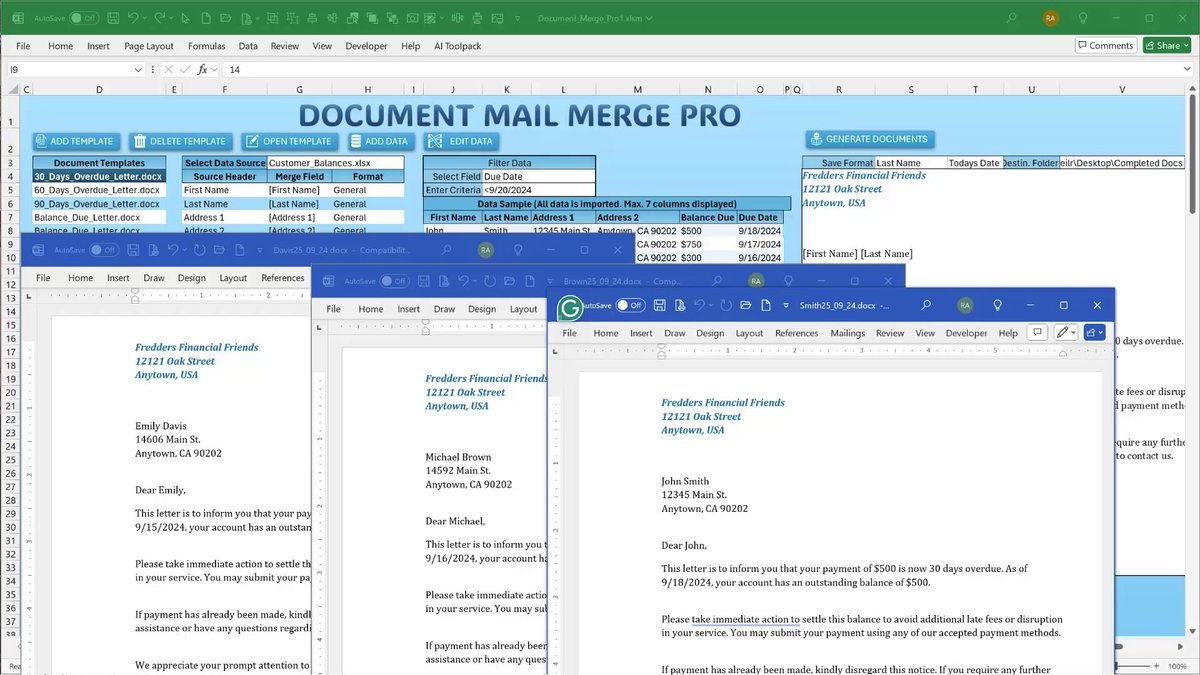The image size is (1200, 675).
Task: Expand the Quick Access Toolbar arrow in Smith25 Word
Action: (x=786, y=305)
